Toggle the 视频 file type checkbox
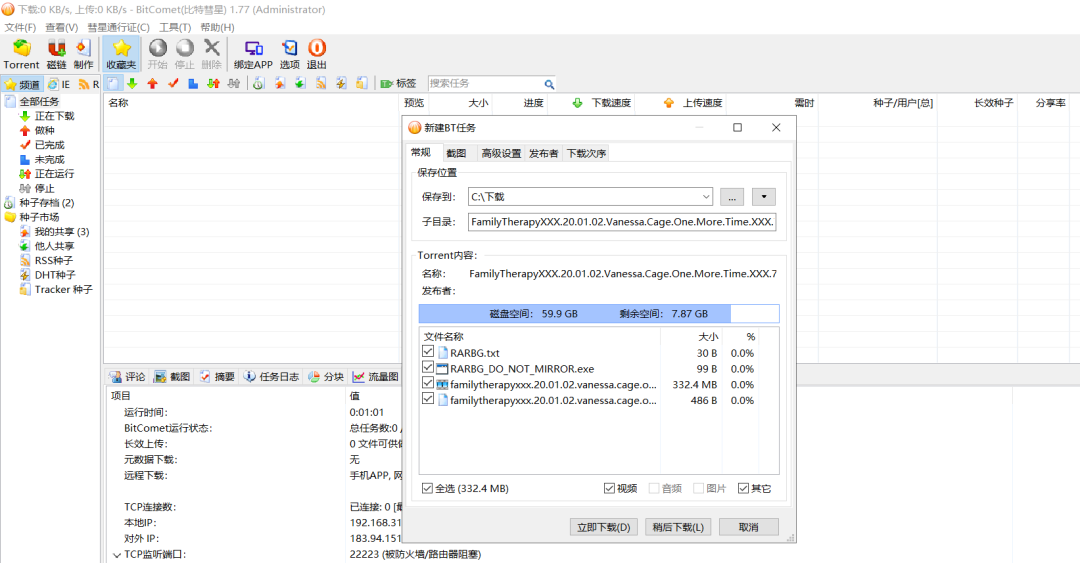The width and height of the screenshot is (1080, 563). (x=609, y=488)
